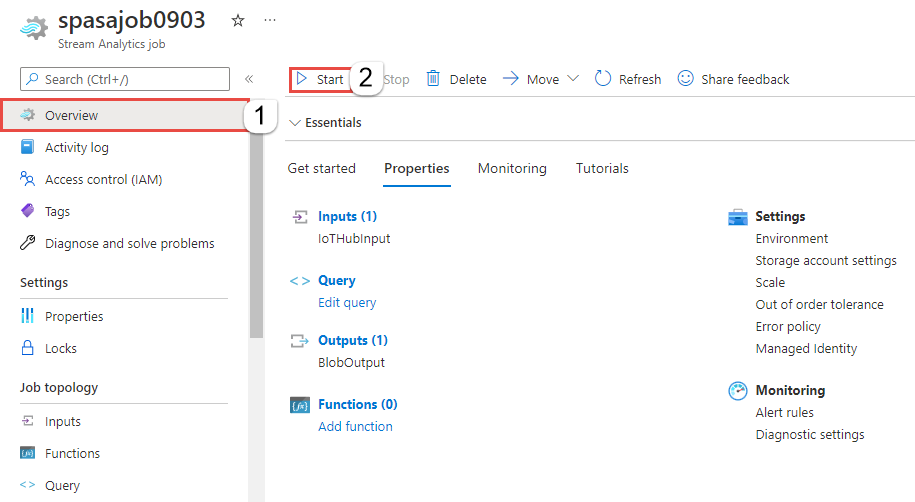Open Diagnostic settings
915x502 pixels.
coord(810,434)
